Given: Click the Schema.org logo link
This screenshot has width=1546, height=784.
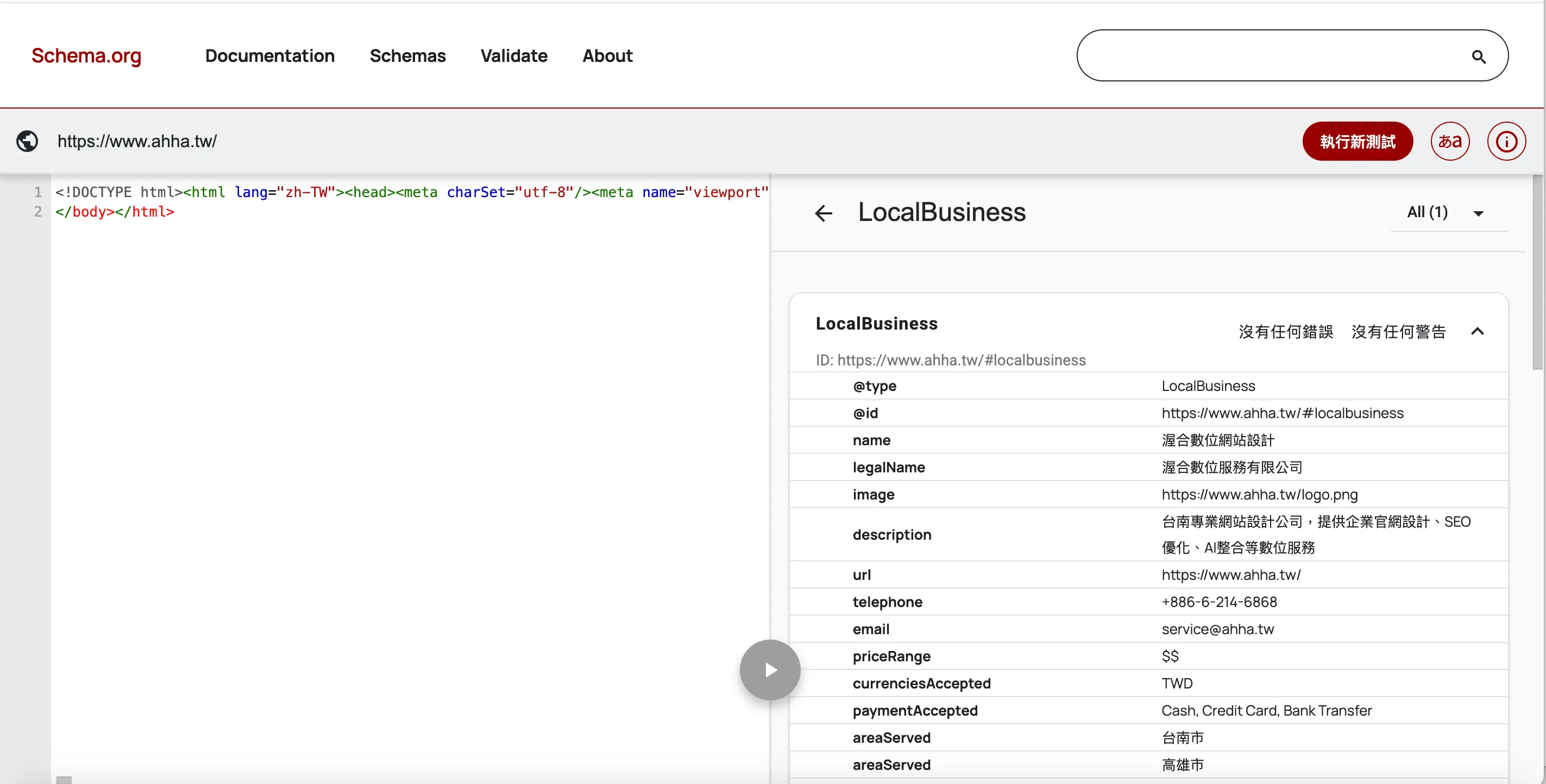Looking at the screenshot, I should [x=86, y=56].
